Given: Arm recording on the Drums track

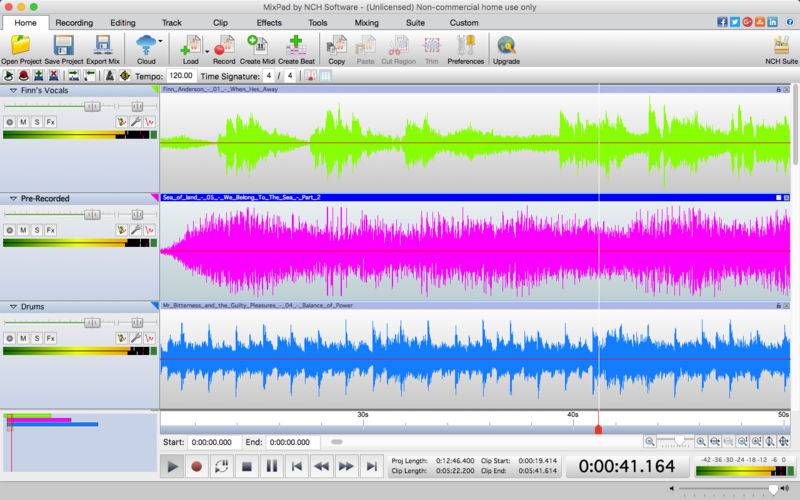Looking at the screenshot, I should (x=9, y=338).
